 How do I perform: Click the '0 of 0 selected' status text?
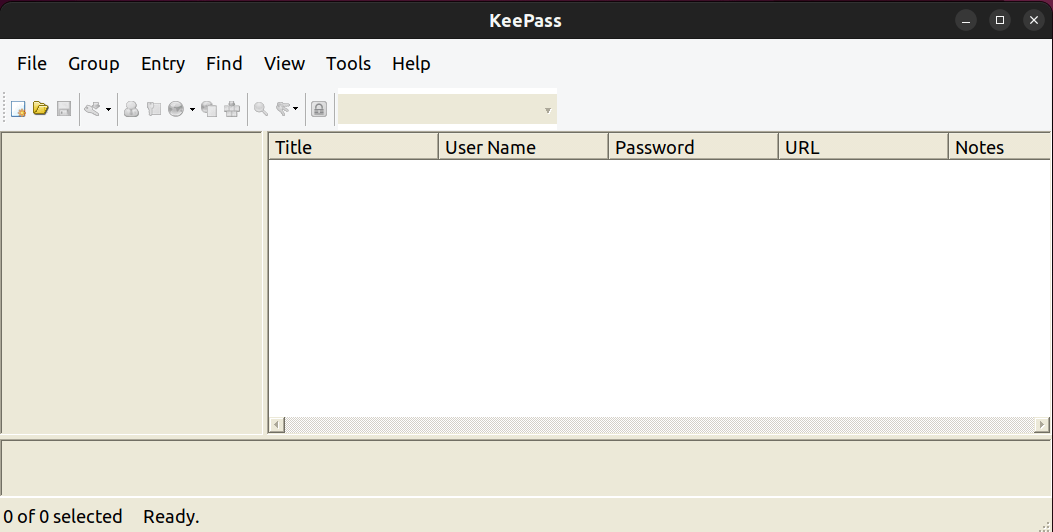pyautogui.click(x=63, y=517)
